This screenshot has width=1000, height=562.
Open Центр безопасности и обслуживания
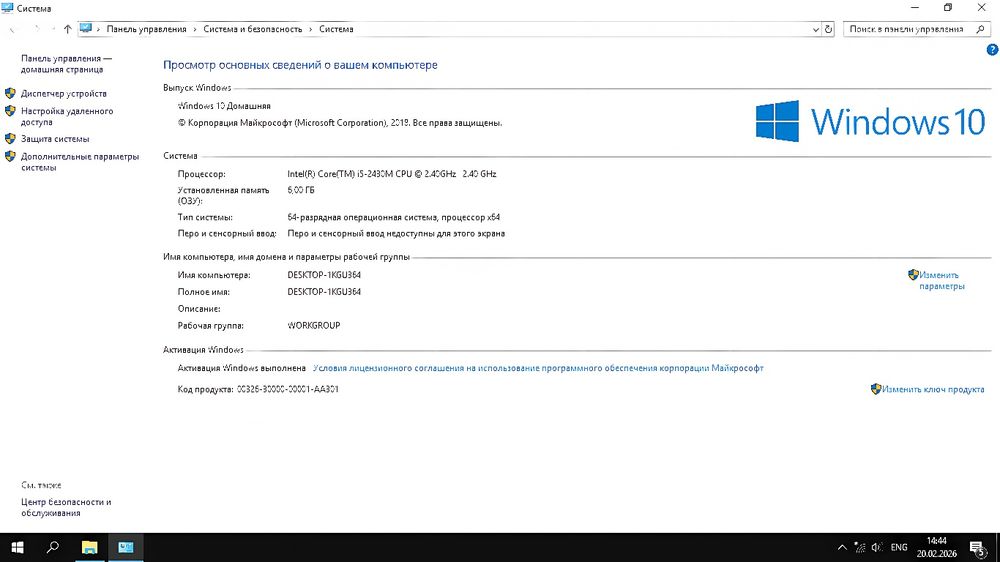[x=66, y=507]
